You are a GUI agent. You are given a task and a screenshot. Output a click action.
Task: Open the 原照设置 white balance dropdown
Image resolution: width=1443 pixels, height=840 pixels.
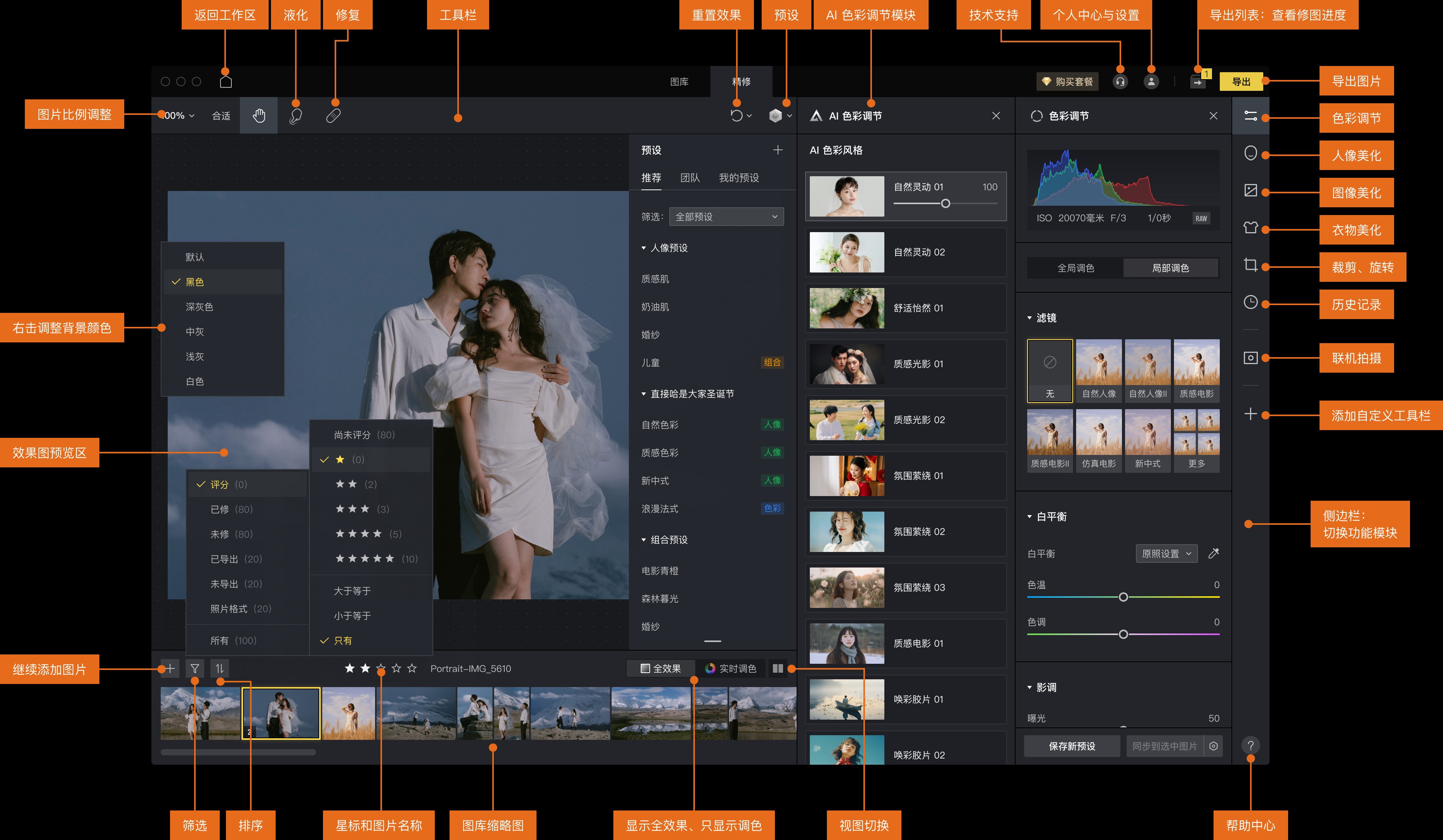1166,554
